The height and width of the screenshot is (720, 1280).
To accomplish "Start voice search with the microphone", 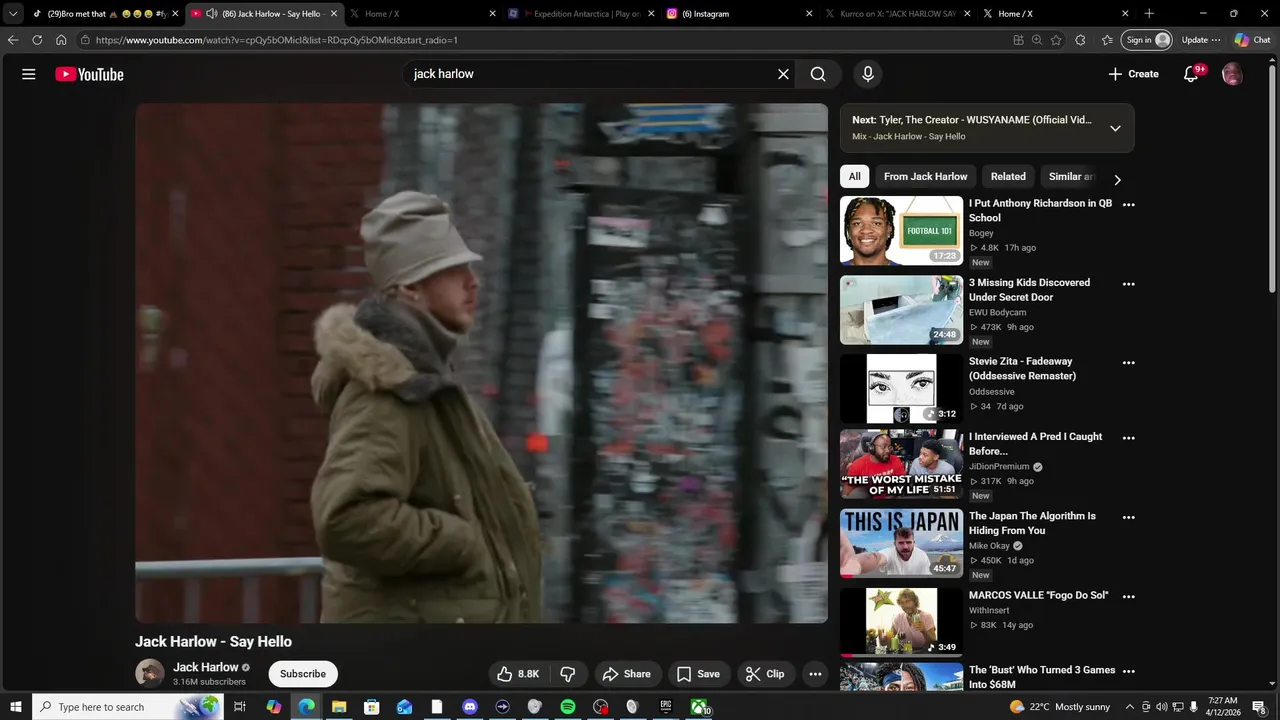I will click(868, 74).
